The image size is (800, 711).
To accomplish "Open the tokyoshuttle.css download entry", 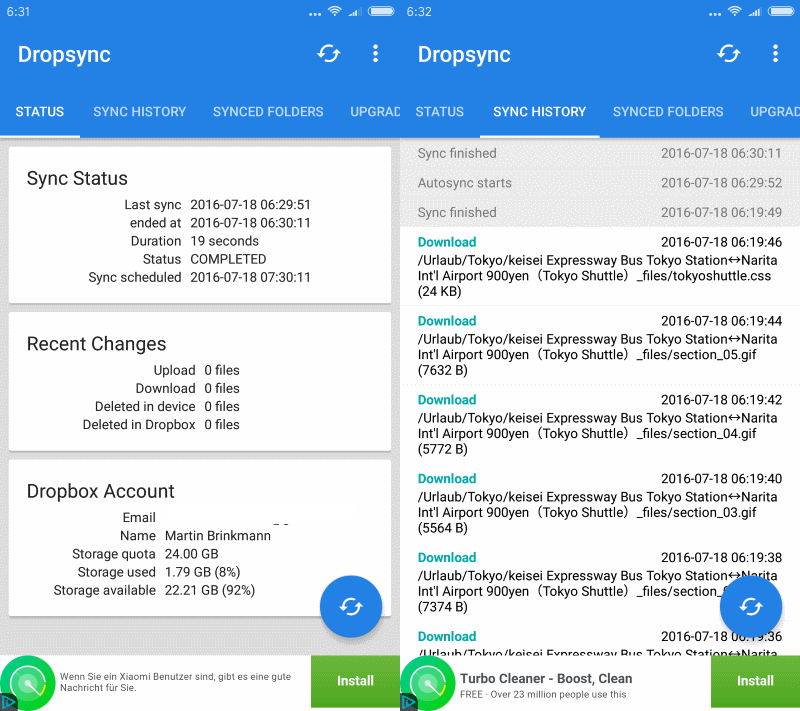I will tap(600, 267).
